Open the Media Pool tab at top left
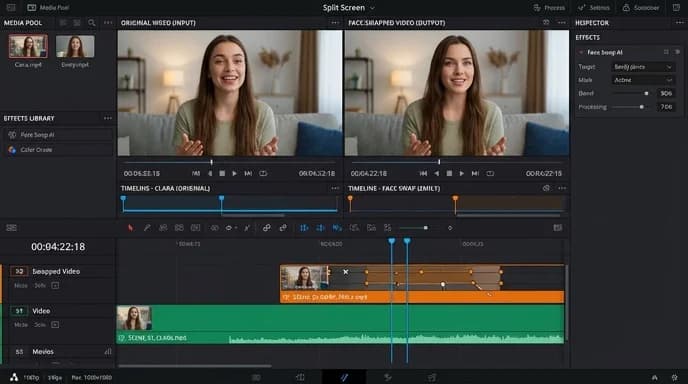This screenshot has width=688, height=384. pyautogui.click(x=48, y=7)
